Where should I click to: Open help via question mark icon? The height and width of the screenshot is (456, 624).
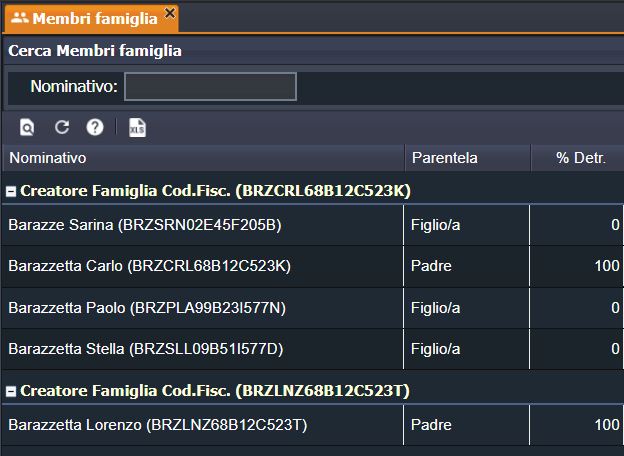[95, 127]
